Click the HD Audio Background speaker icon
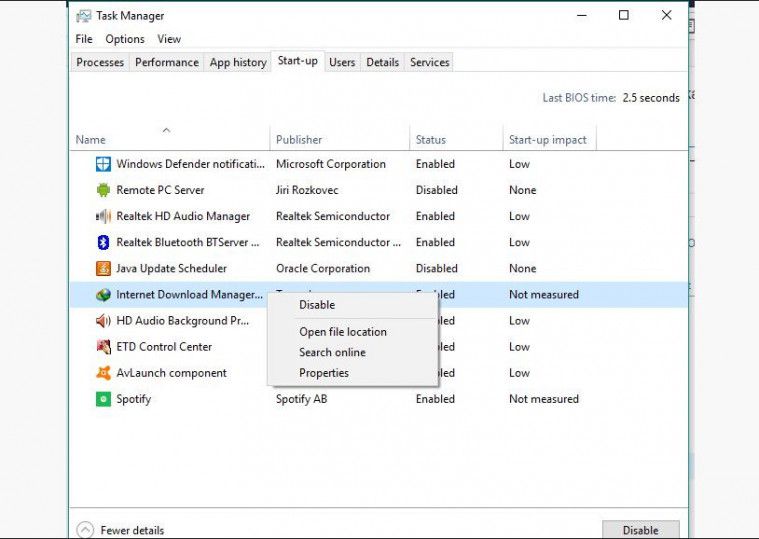The width and height of the screenshot is (759, 539). [103, 321]
